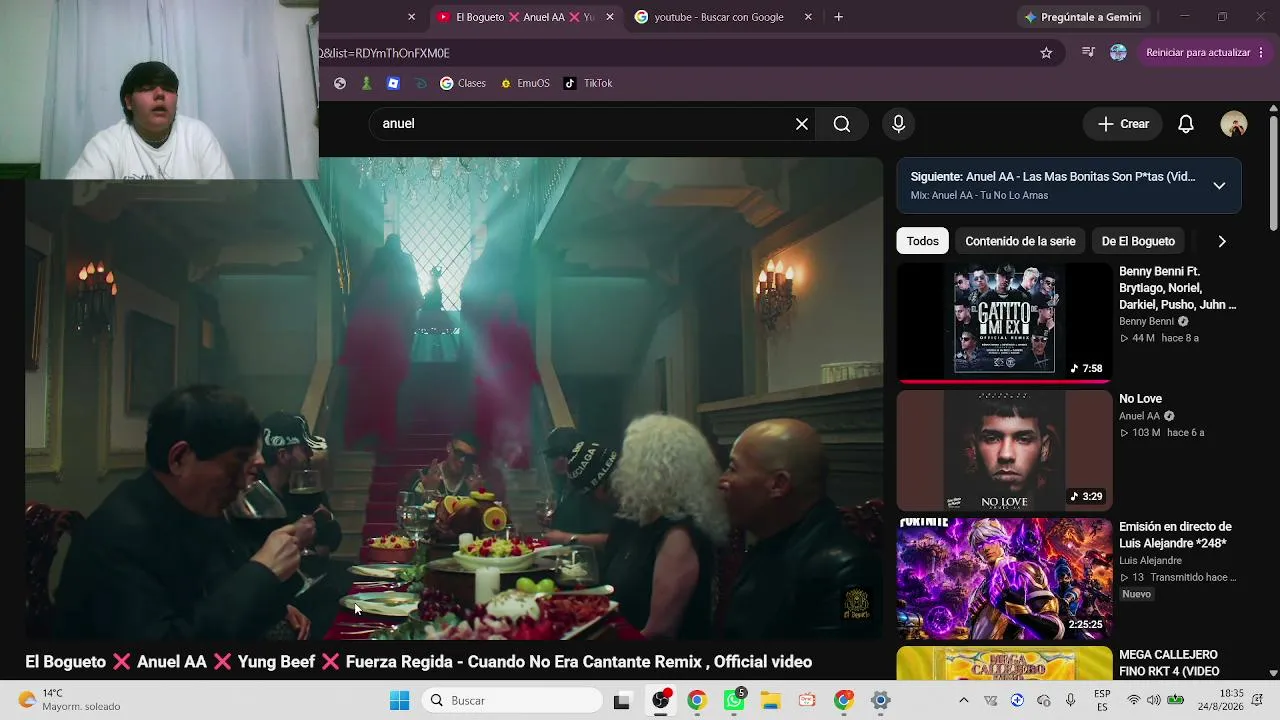Open Settings gear in the taskbar

pos(880,700)
